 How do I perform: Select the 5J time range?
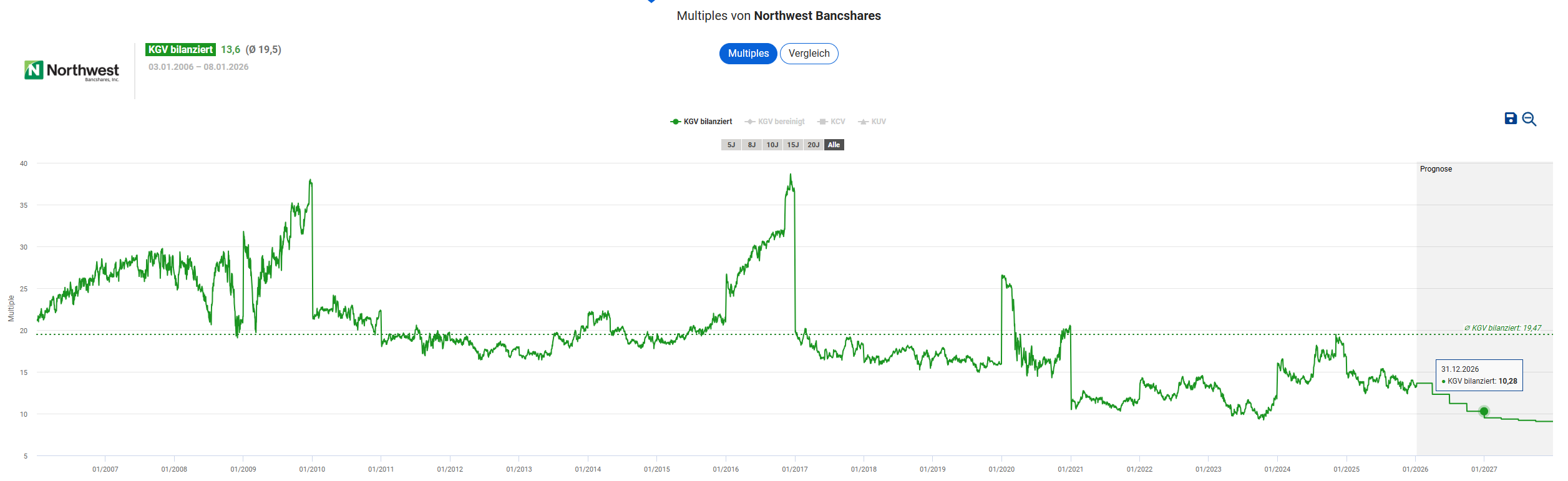(731, 145)
